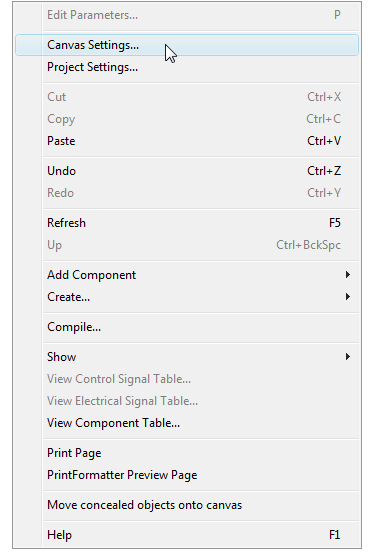Viewport: 374px width, 552px height.
Task: Open Project Settings dialog
Action: [187, 67]
